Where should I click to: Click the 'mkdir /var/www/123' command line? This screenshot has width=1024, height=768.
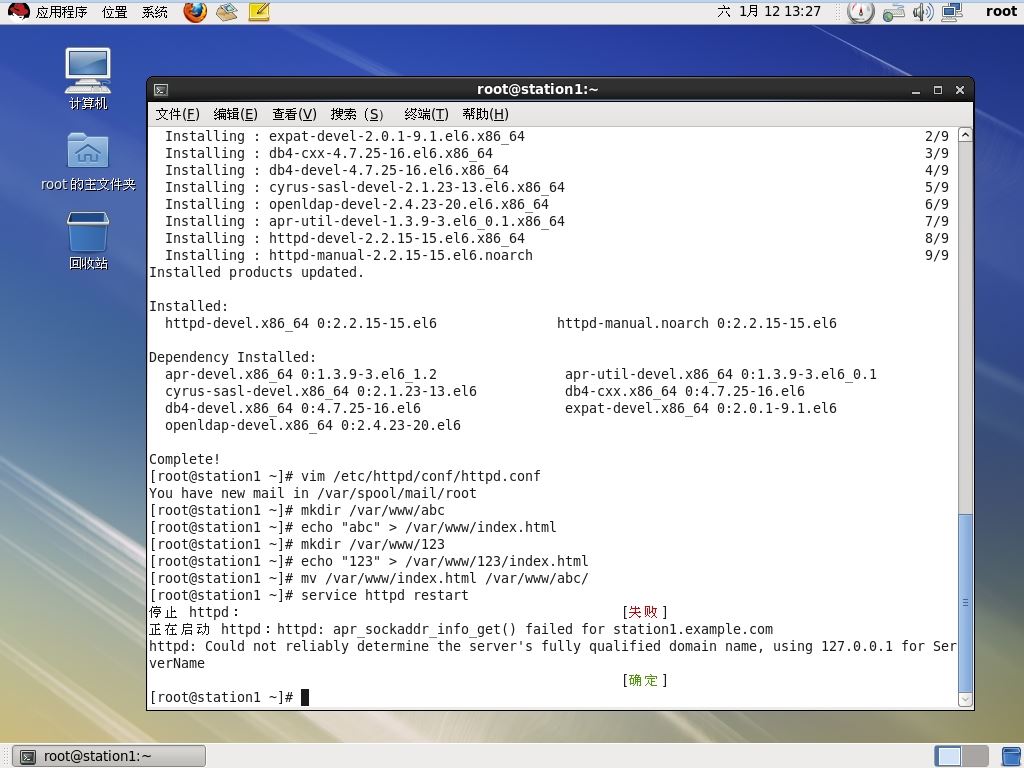[x=297, y=544]
